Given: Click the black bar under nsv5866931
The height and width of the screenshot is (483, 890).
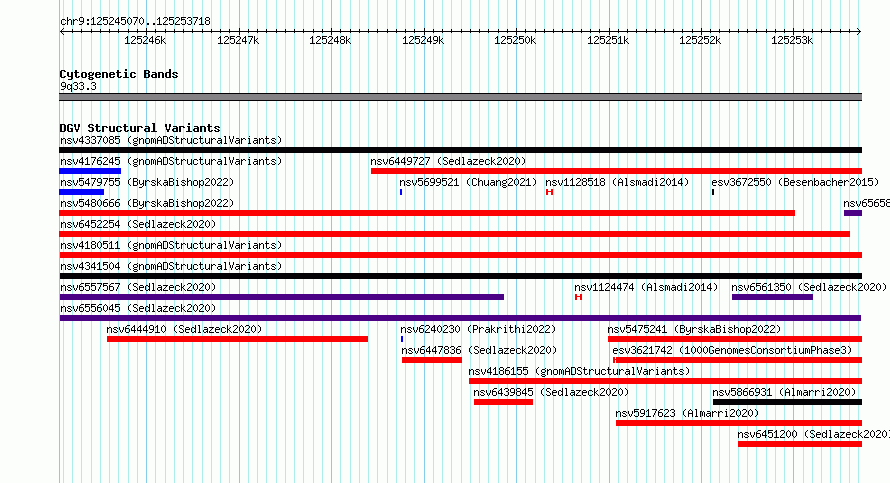Looking at the screenshot, I should click(x=787, y=402).
